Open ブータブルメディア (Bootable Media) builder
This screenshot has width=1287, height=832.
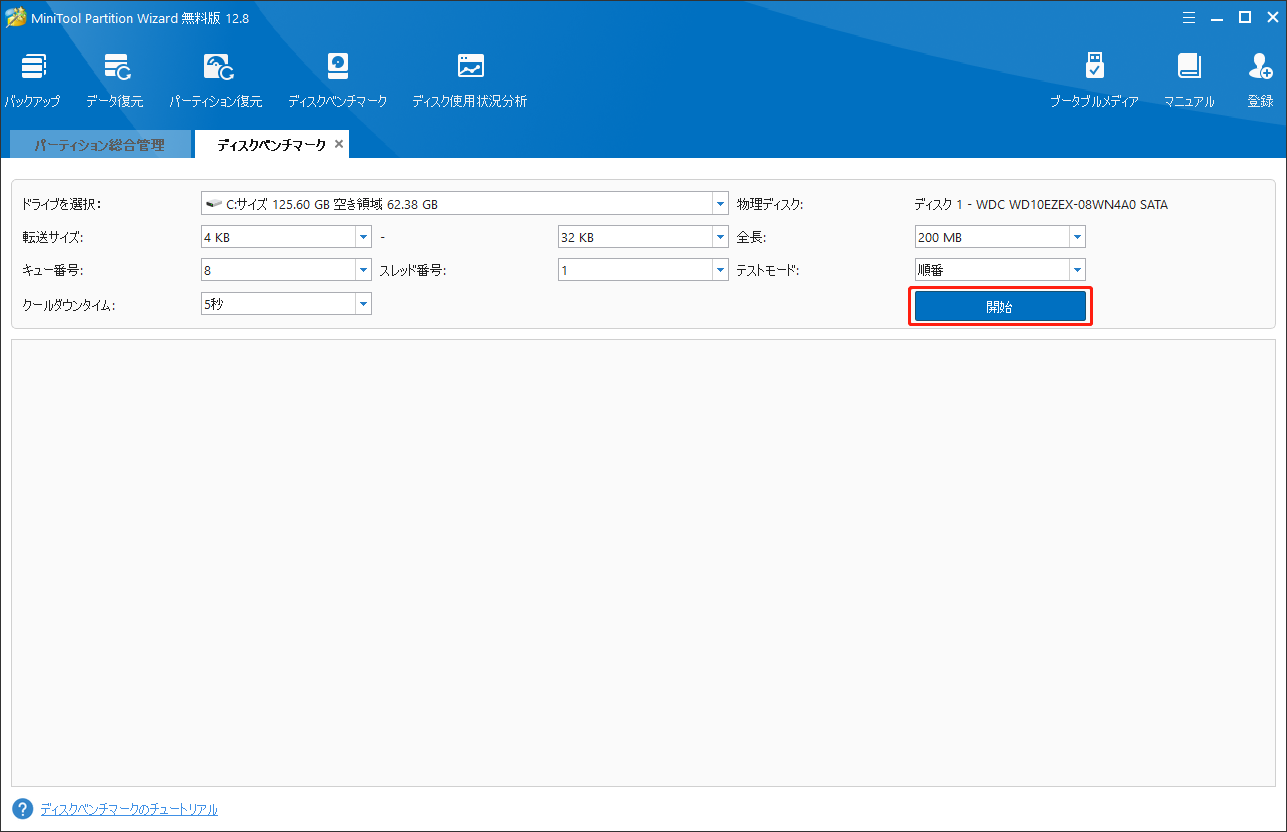click(1094, 80)
